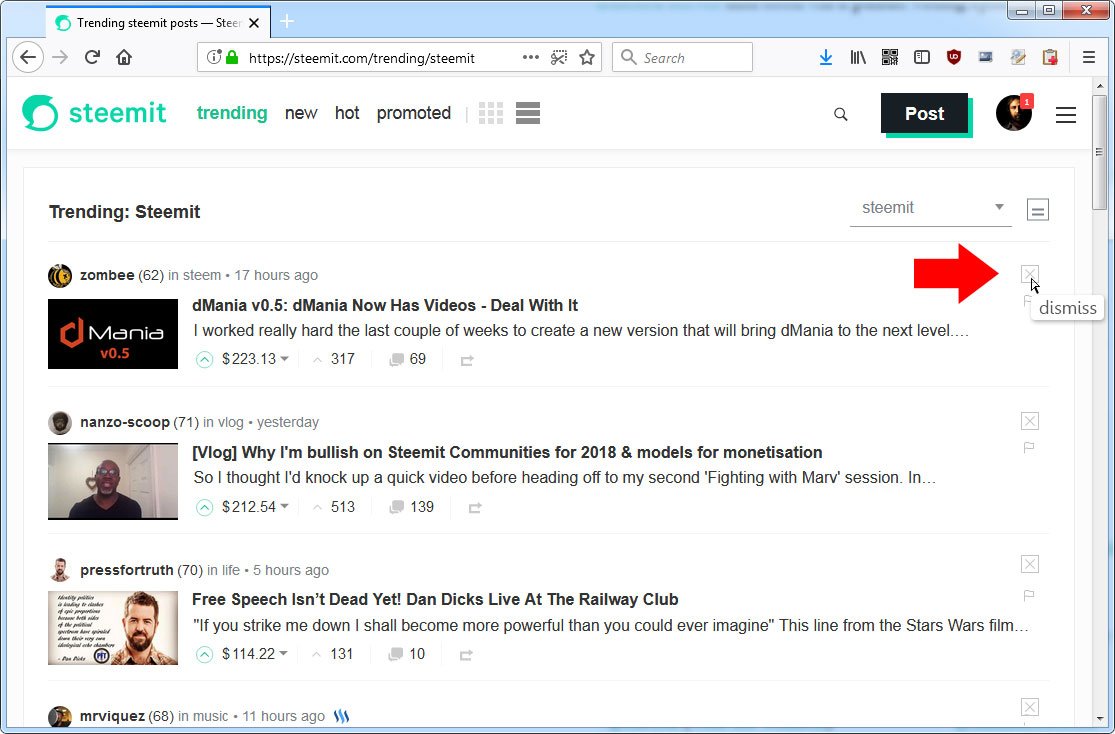This screenshot has width=1115, height=734.
Task: Select the new tab
Action: pyautogui.click(x=301, y=113)
